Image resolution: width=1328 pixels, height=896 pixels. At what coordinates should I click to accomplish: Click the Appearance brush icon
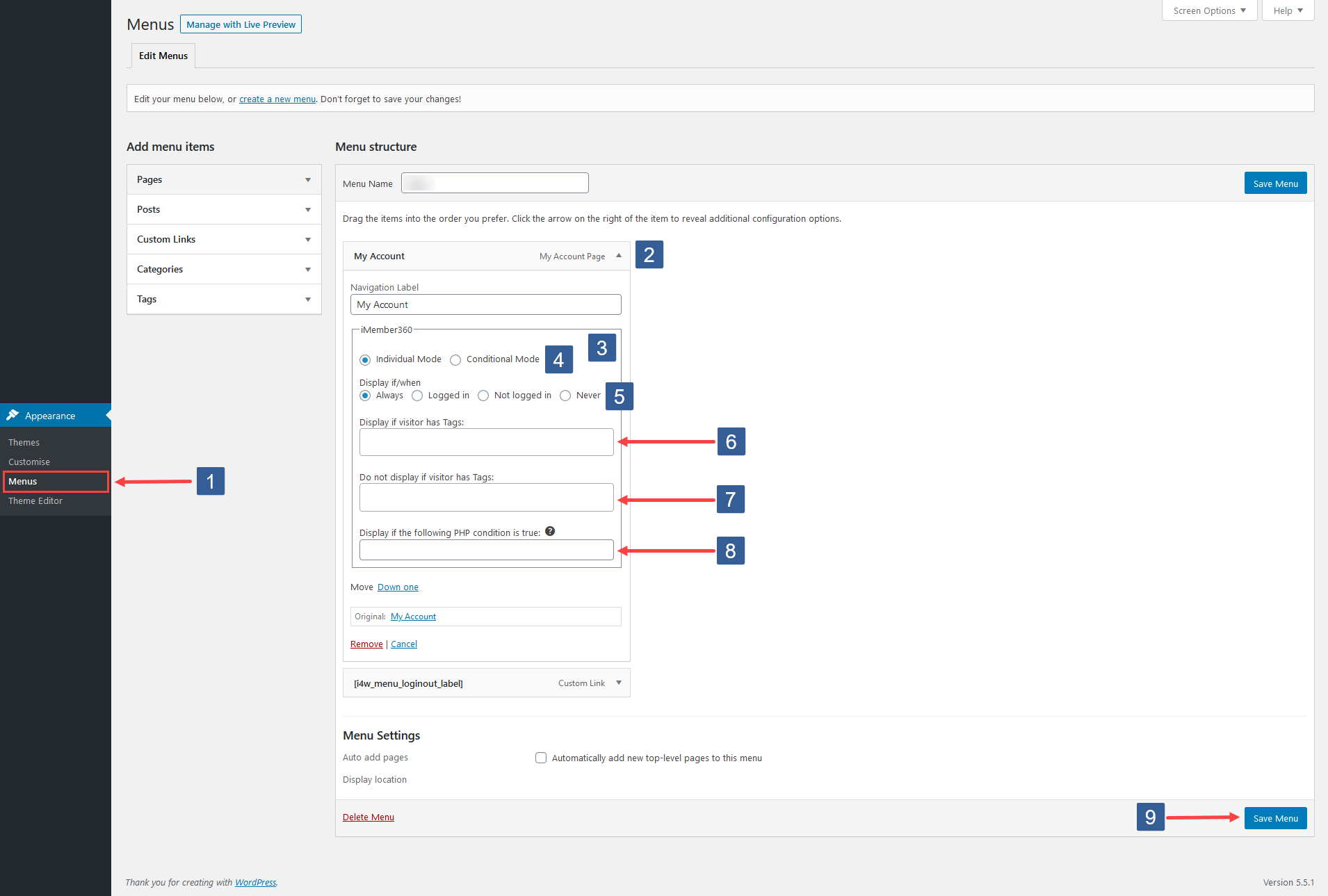point(14,415)
